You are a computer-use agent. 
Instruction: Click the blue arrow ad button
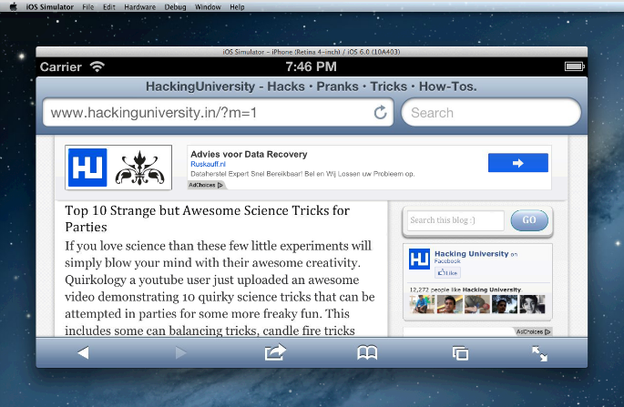(518, 163)
